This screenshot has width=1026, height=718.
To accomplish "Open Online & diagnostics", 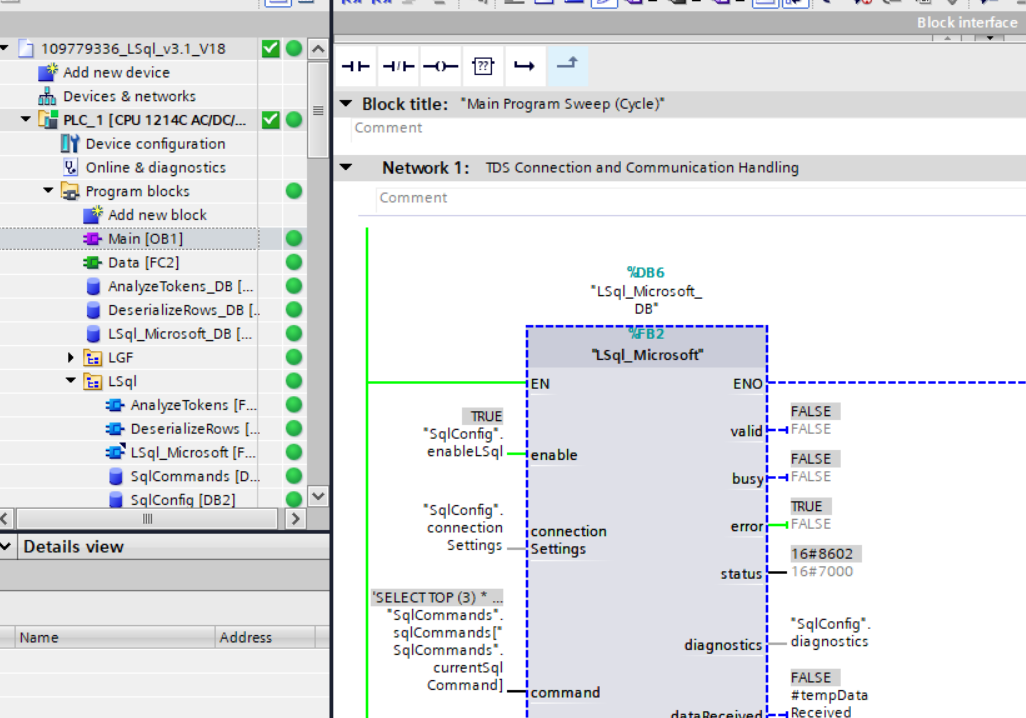I will click(x=155, y=168).
